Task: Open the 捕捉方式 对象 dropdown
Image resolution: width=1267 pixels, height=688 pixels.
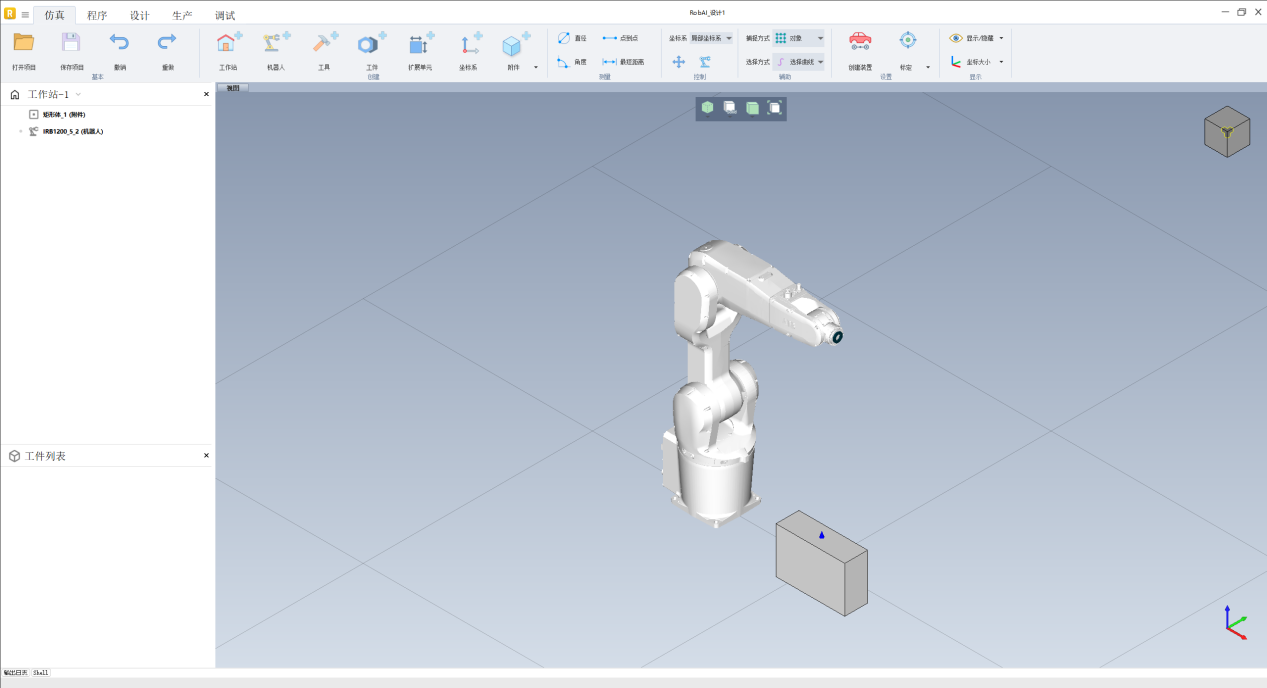Action: (800, 38)
